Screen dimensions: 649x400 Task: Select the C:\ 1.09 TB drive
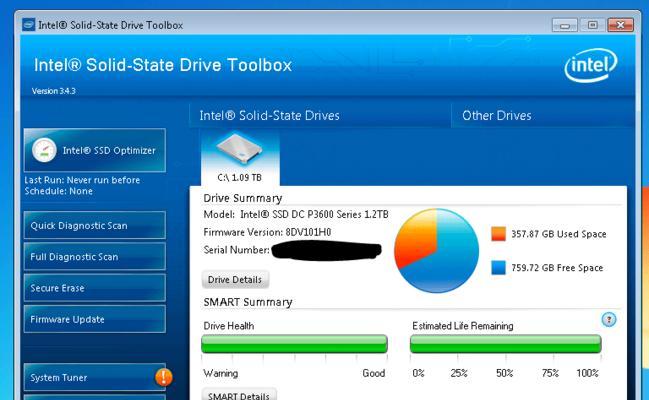coord(240,158)
